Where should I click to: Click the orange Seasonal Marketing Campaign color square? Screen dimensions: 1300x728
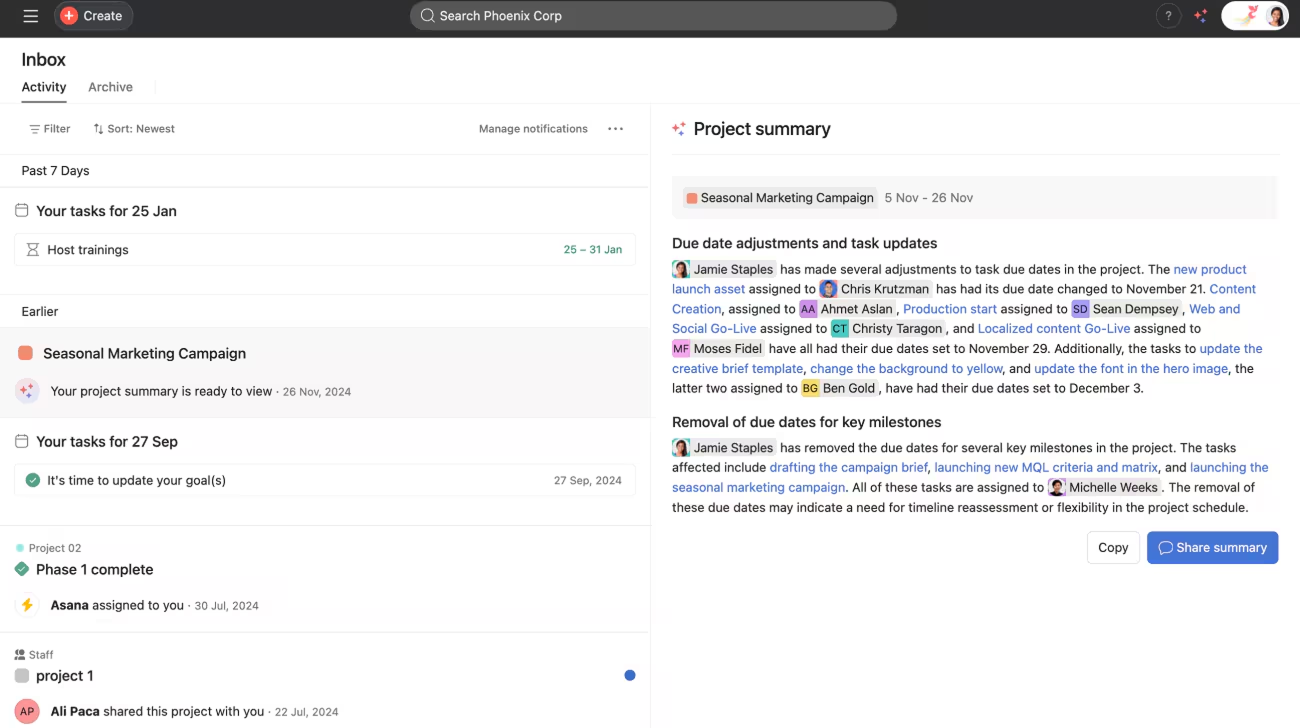tap(26, 353)
